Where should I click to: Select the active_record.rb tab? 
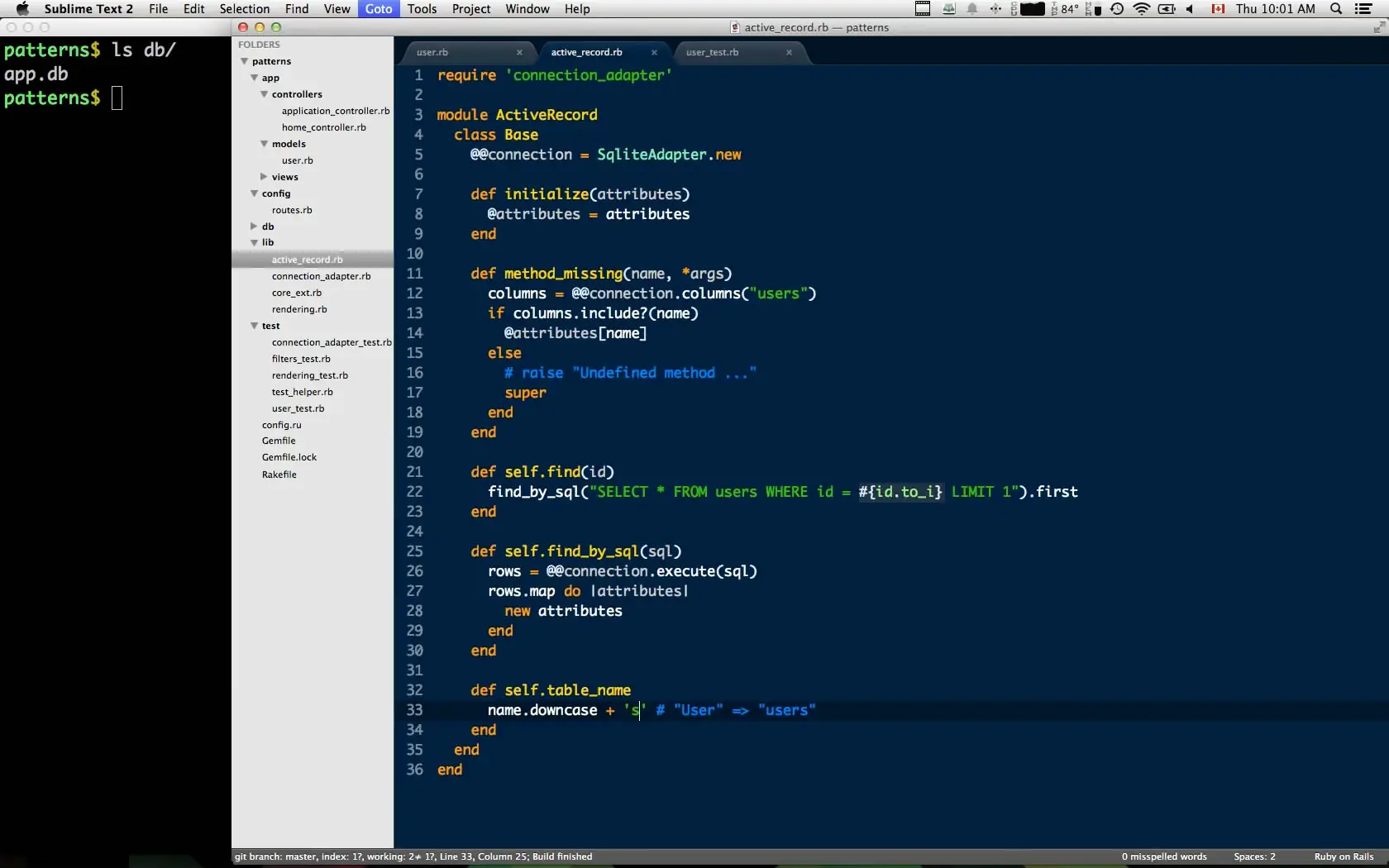586,52
